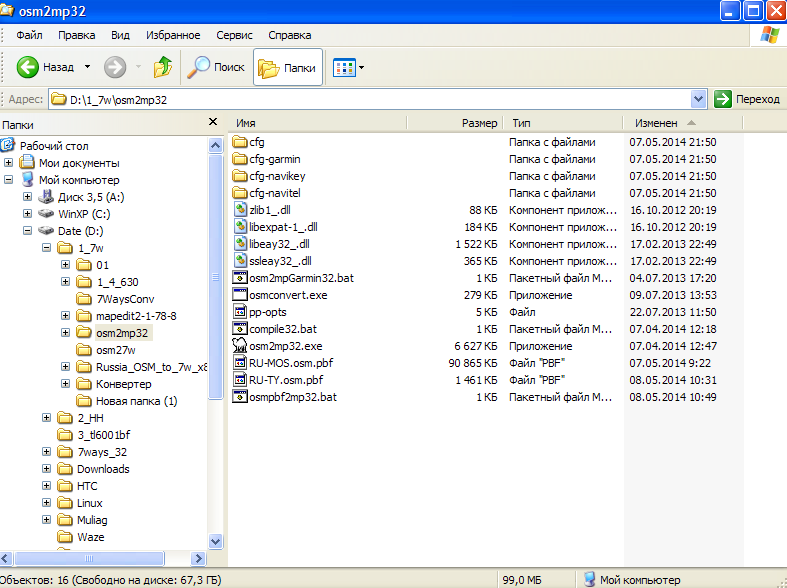The width and height of the screenshot is (787, 588).
Task: Expand the 2_HH folder node
Action: click(x=47, y=418)
